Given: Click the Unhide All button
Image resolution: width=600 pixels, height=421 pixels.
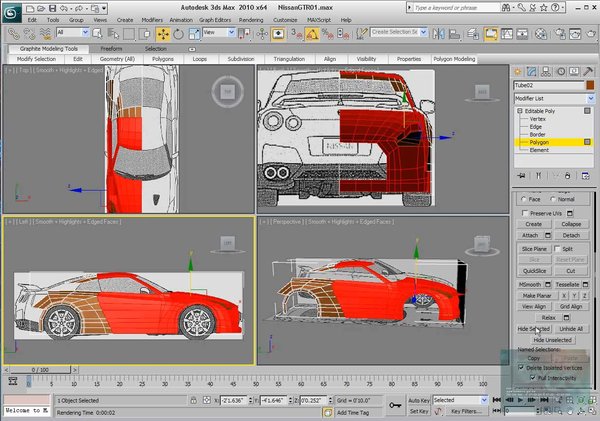Looking at the screenshot, I should pos(571,329).
